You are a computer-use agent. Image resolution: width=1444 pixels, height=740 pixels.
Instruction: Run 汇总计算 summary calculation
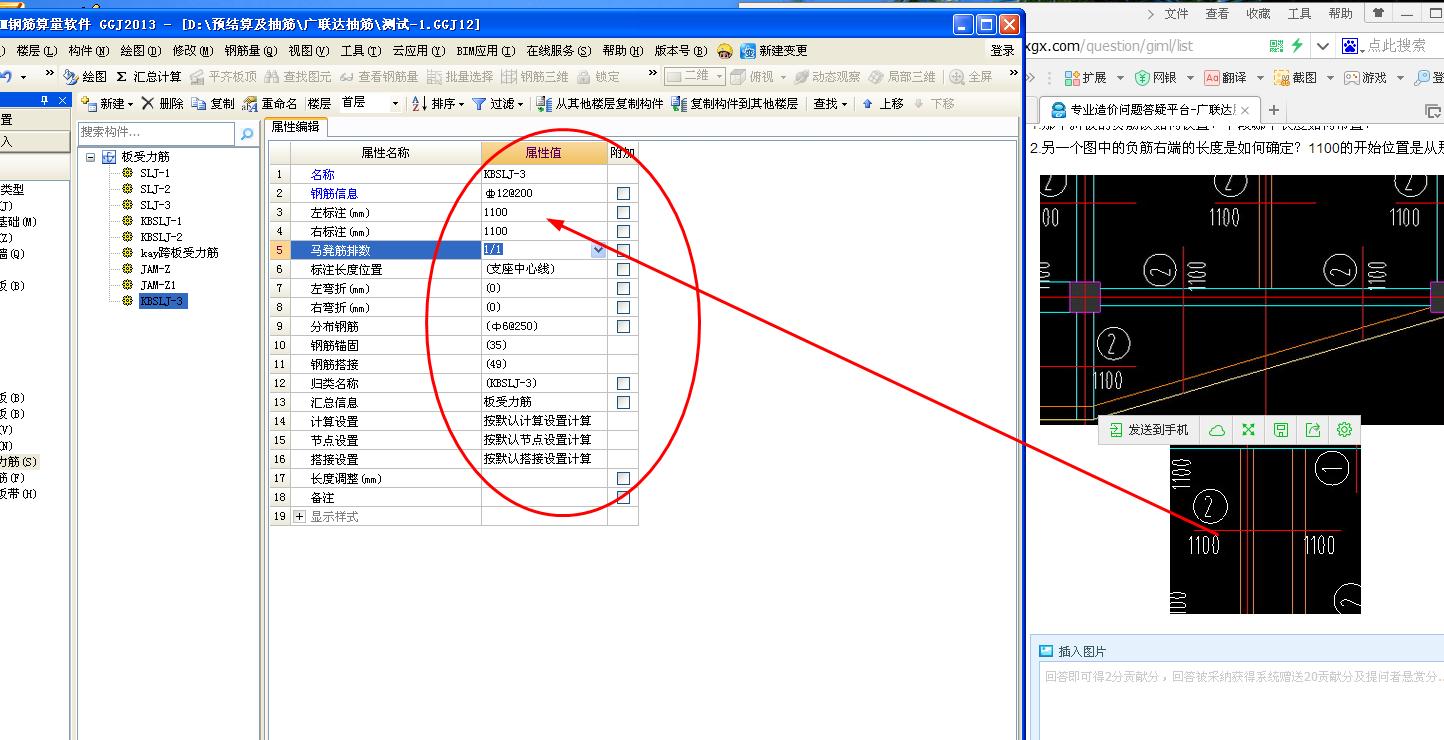[149, 76]
